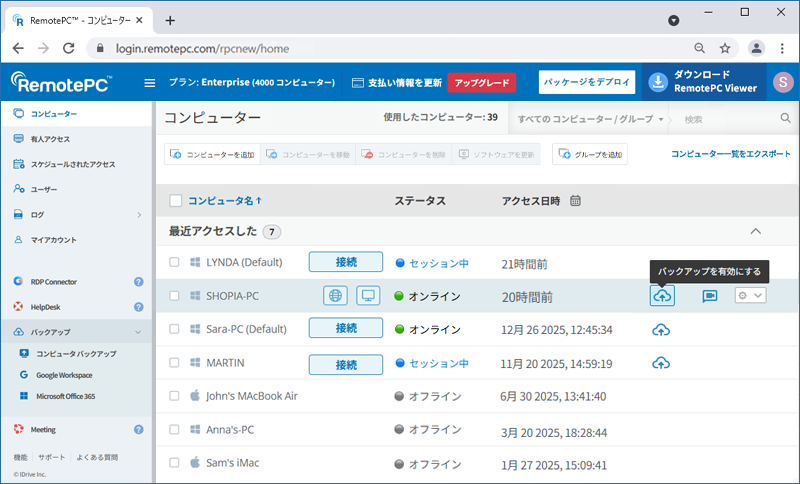Select all computers header checkbox
The height and width of the screenshot is (484, 800).
tap(176, 200)
